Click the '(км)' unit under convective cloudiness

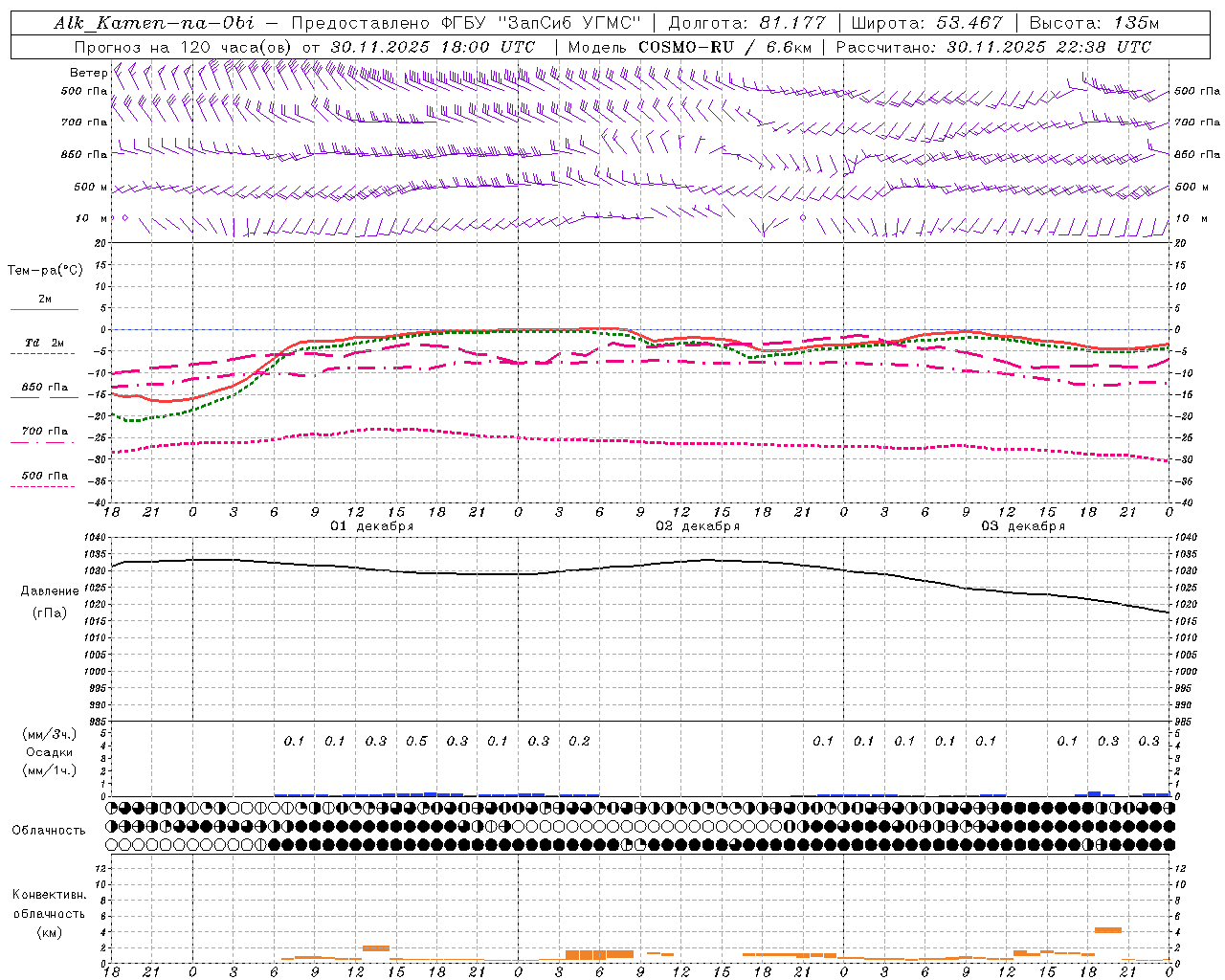pyautogui.click(x=50, y=932)
